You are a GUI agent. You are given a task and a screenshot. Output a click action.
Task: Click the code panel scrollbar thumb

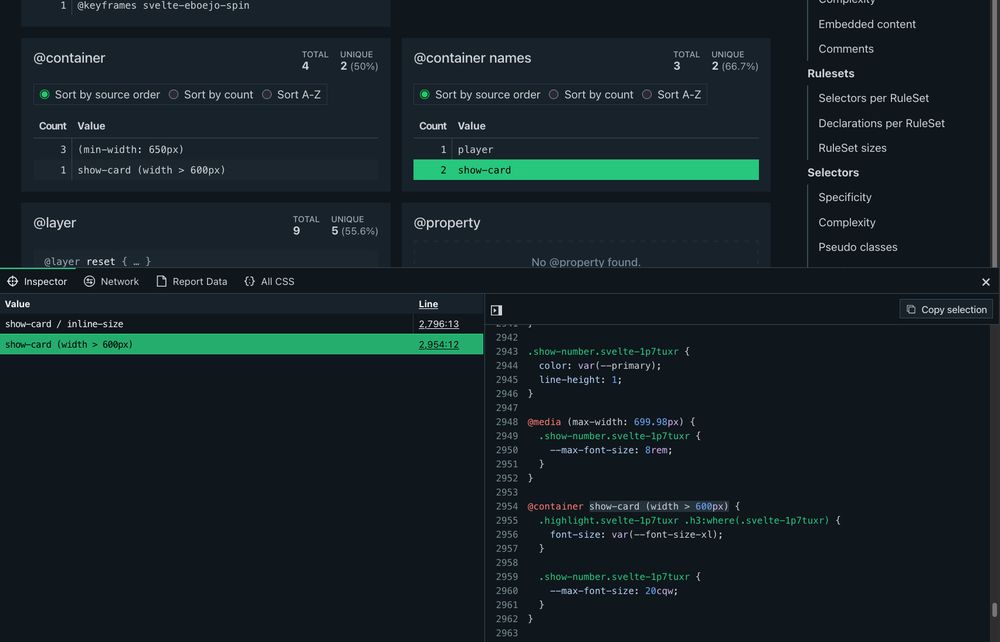point(994,609)
